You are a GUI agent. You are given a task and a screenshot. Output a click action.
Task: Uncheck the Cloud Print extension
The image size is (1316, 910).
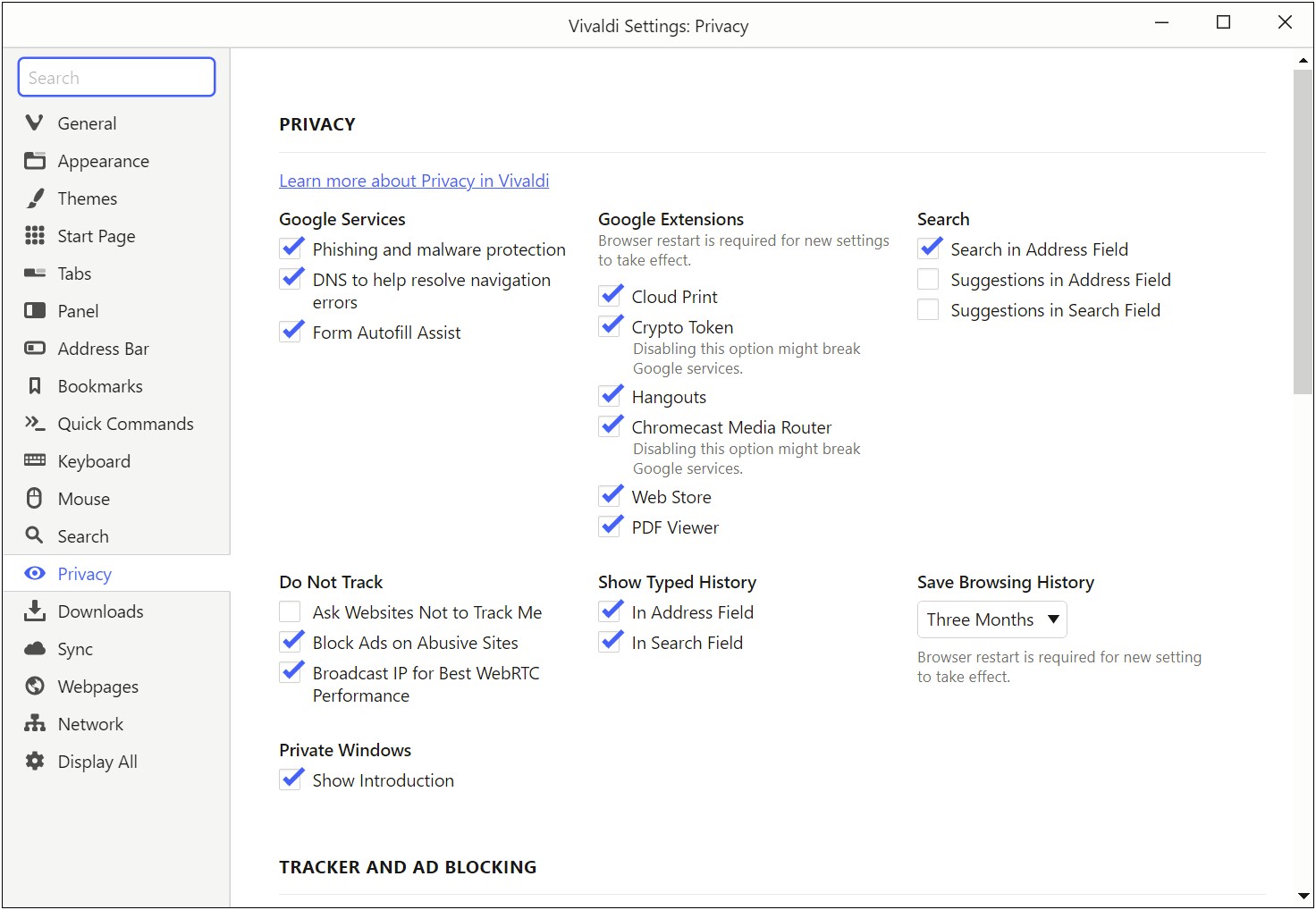610,296
